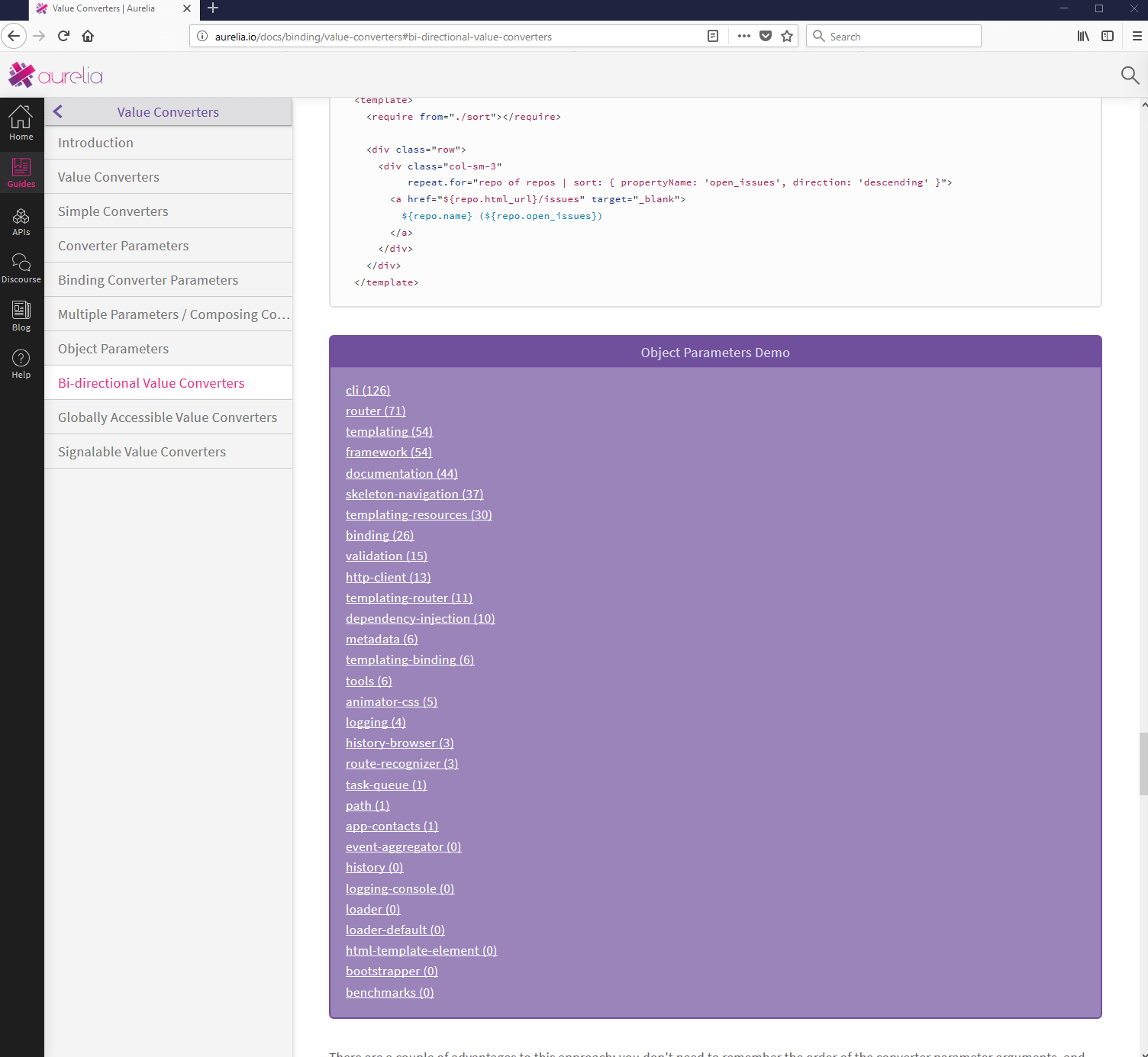
Task: Close the Value Converters tab
Action: 187,8
